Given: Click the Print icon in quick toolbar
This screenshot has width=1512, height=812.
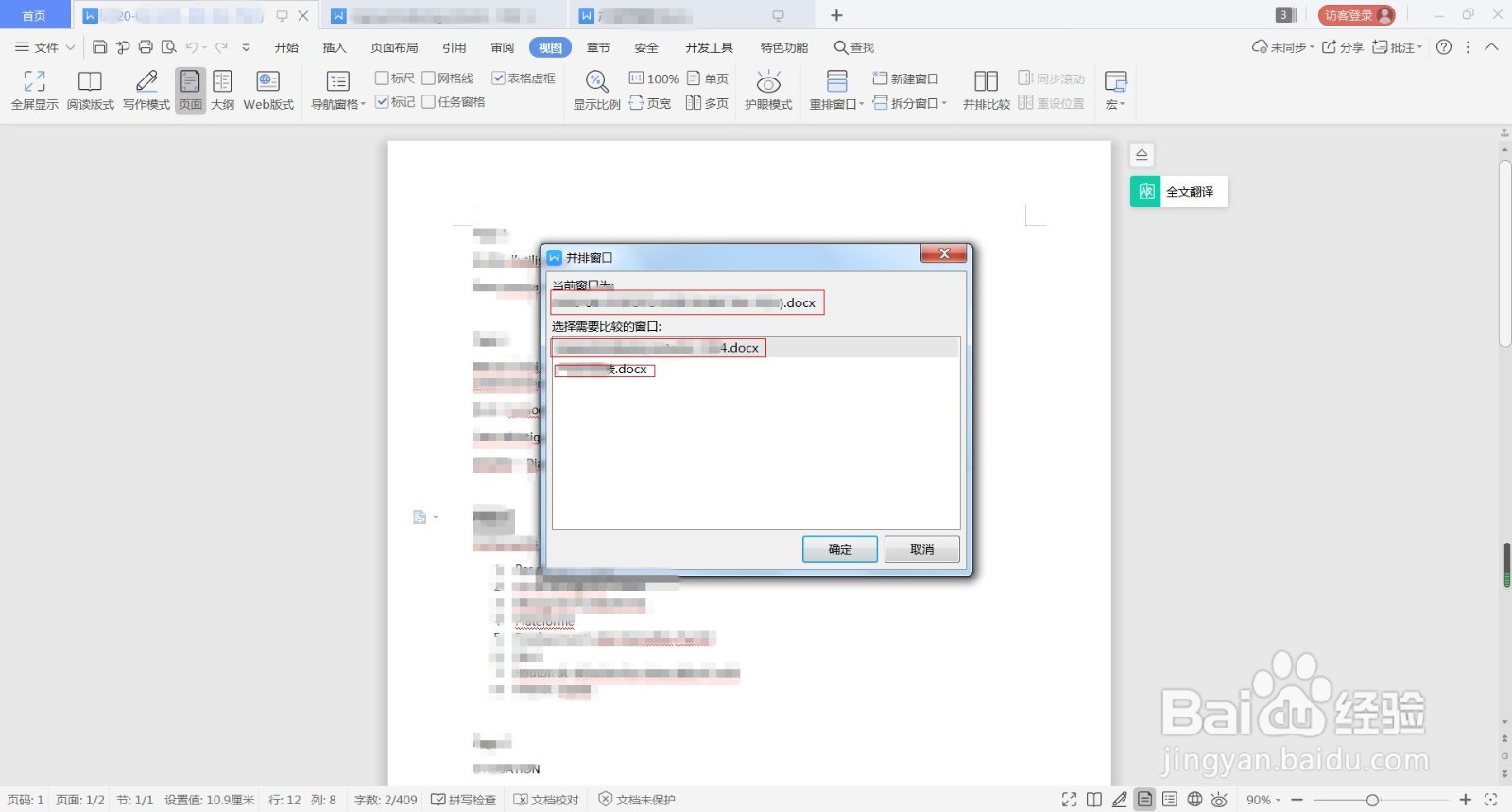Looking at the screenshot, I should point(146,47).
